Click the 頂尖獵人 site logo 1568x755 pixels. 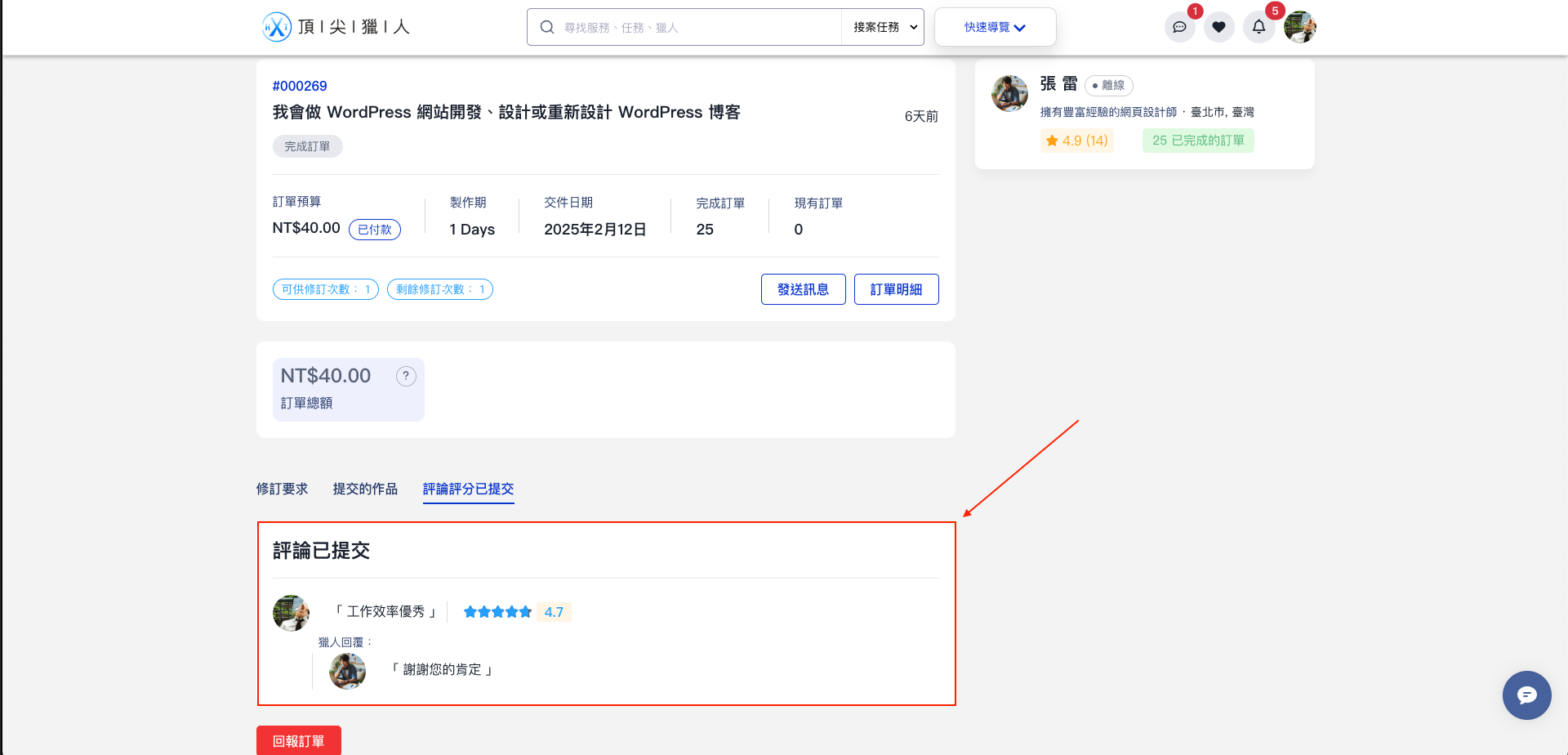pyautogui.click(x=335, y=26)
